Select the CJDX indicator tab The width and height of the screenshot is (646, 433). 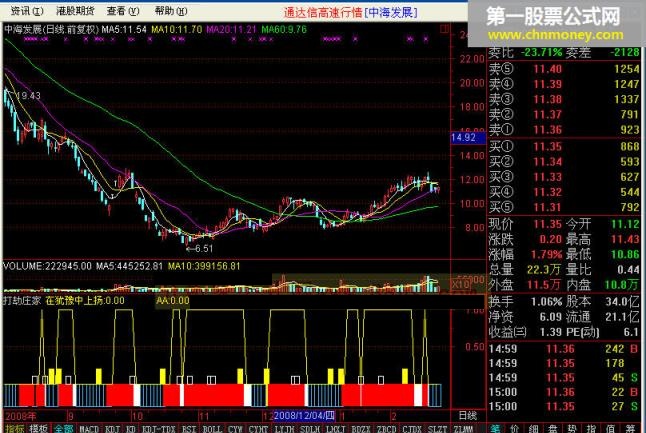[x=412, y=428]
